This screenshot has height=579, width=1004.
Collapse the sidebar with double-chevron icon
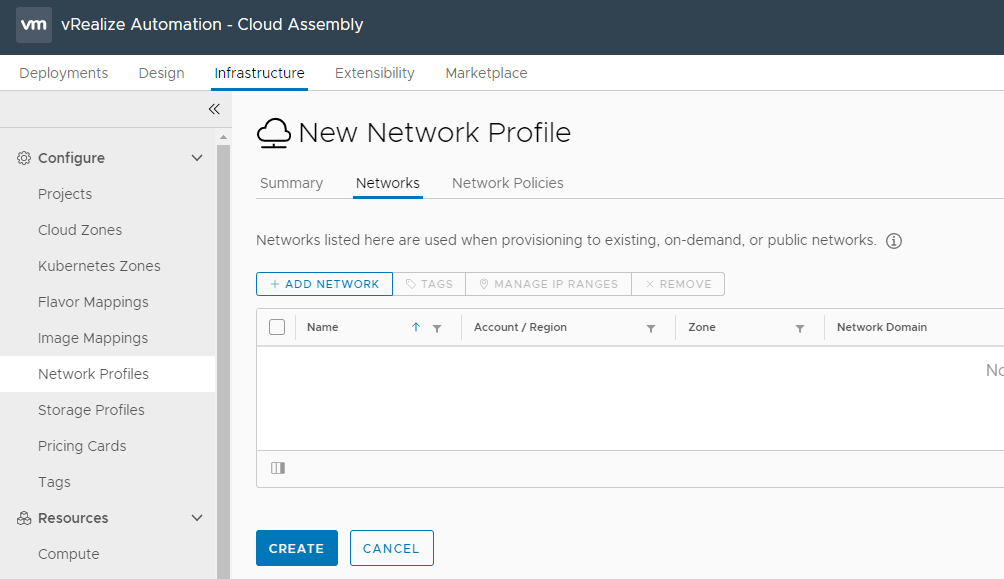point(214,109)
